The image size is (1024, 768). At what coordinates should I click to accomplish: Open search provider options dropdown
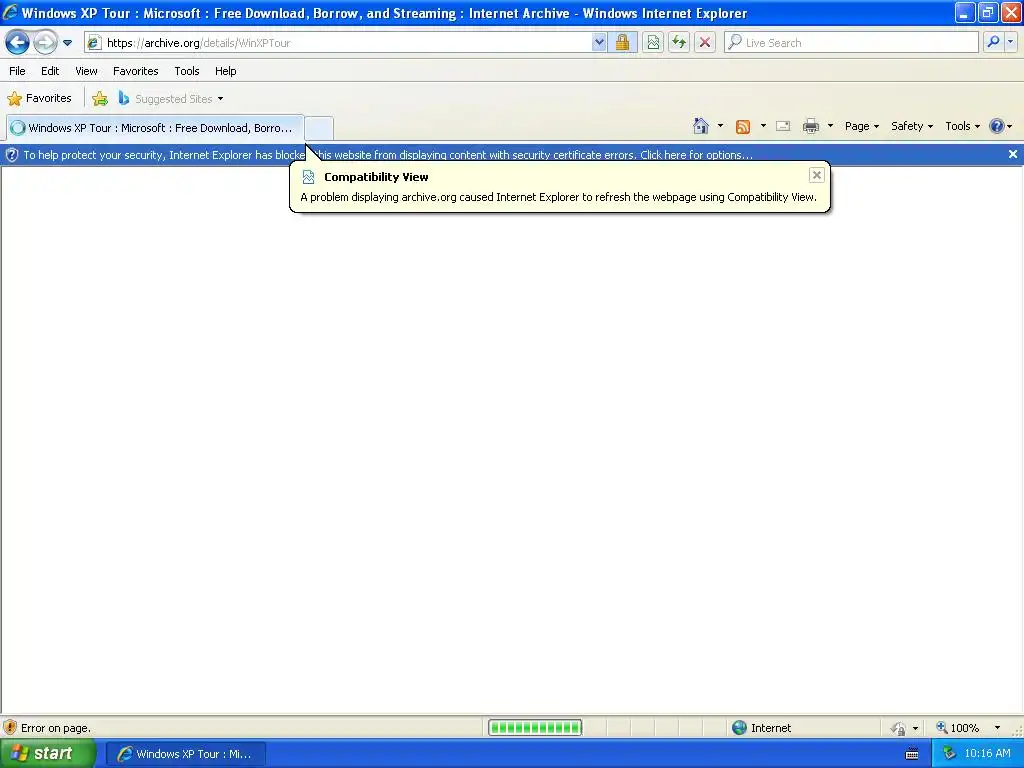click(1010, 42)
